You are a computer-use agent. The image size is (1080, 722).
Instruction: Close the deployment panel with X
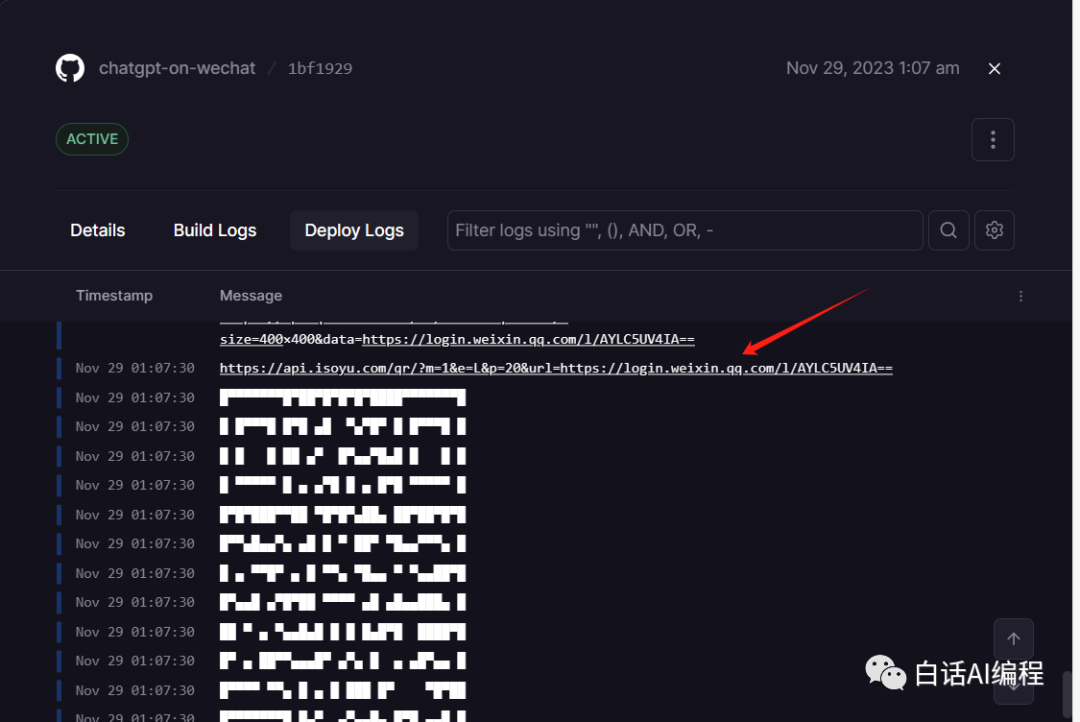pos(994,68)
